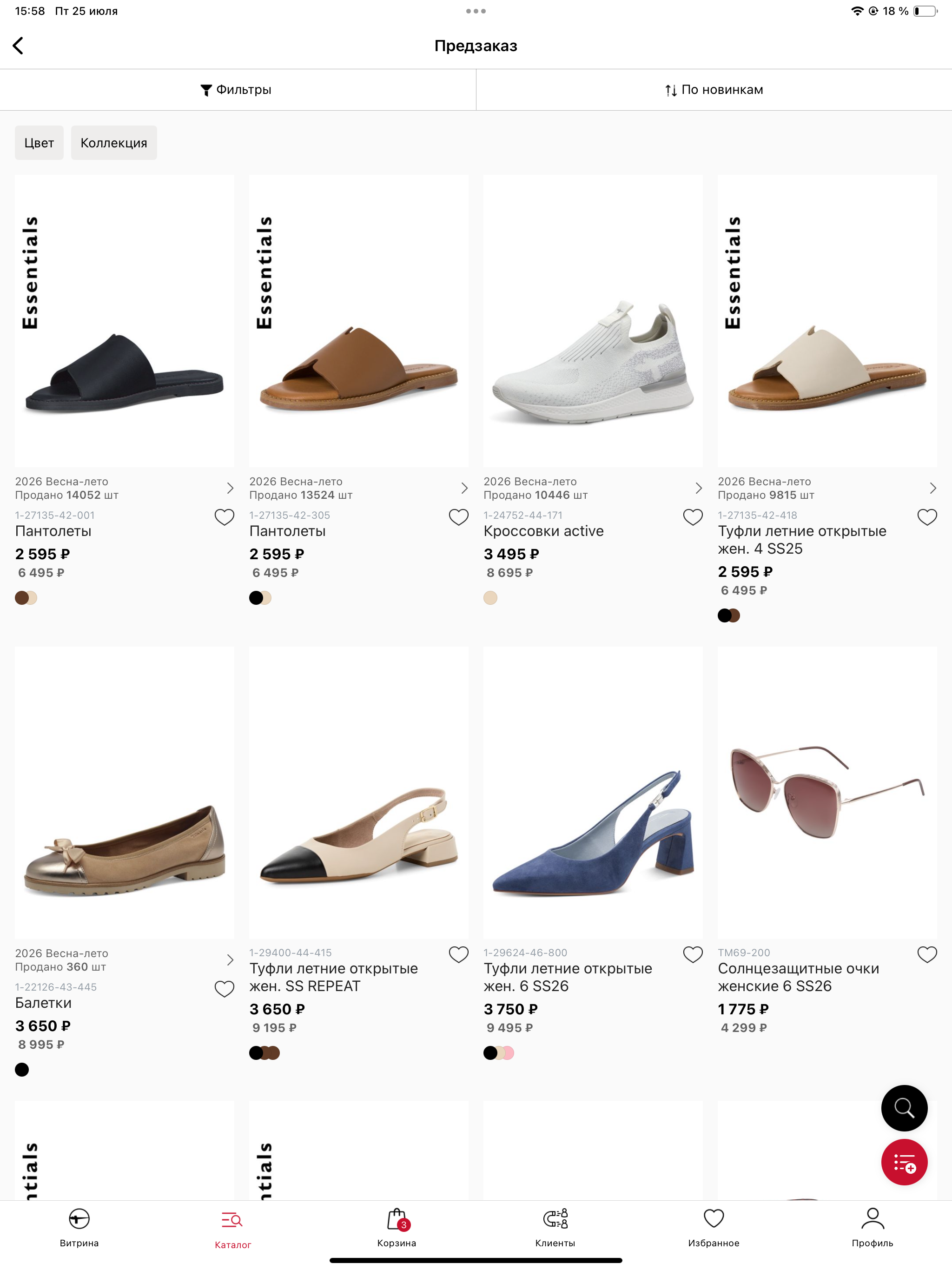Open sort dropdown По новинкам
The height and width of the screenshot is (1270, 952).
pyautogui.click(x=714, y=90)
